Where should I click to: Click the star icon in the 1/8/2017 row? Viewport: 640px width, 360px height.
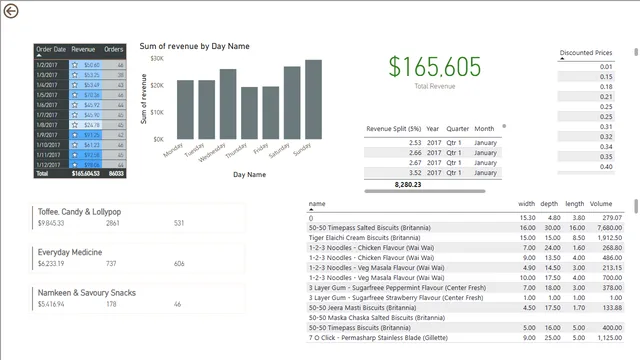[x=75, y=125]
